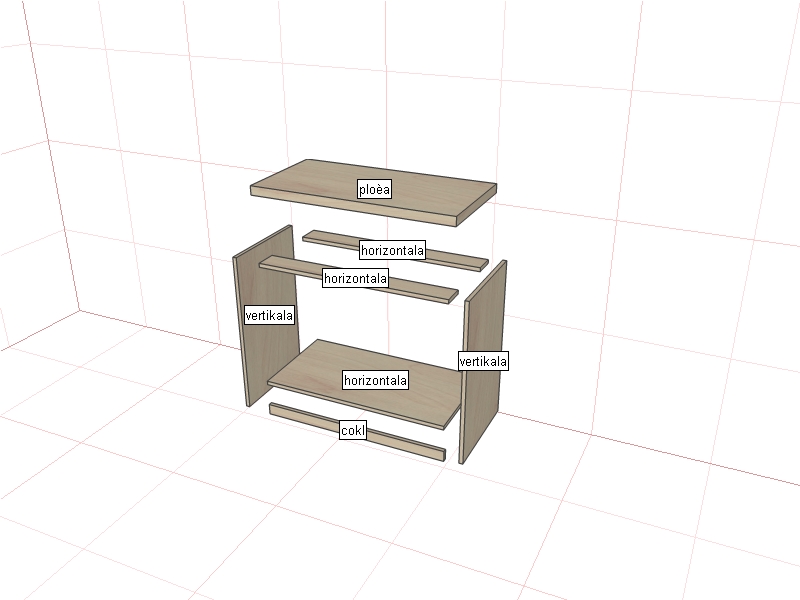Click the 'horizontala' label on the front rail
The width and height of the screenshot is (800, 600).
coord(356,278)
